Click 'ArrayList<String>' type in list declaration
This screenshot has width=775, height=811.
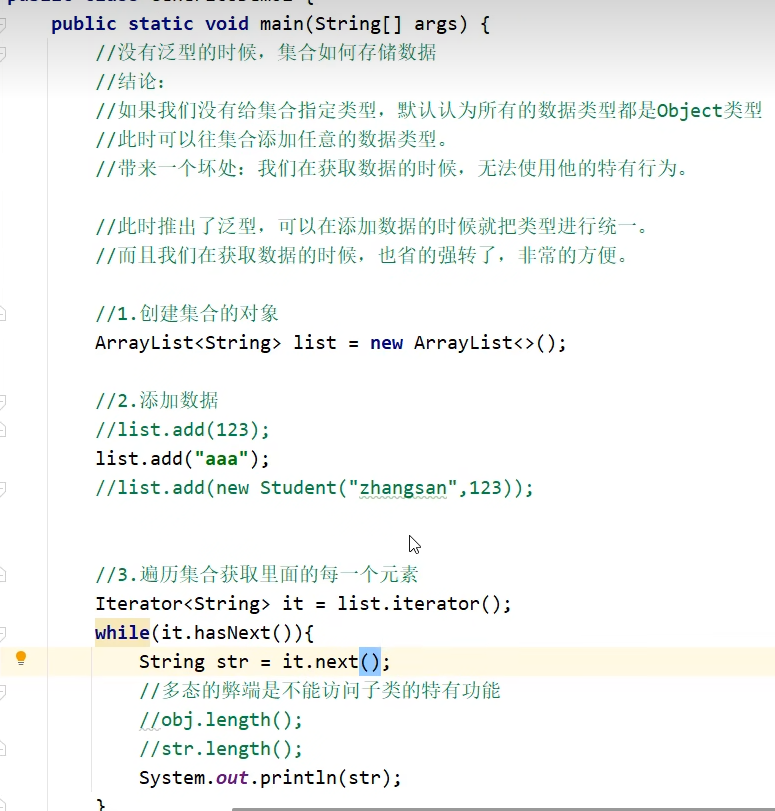pyautogui.click(x=188, y=342)
